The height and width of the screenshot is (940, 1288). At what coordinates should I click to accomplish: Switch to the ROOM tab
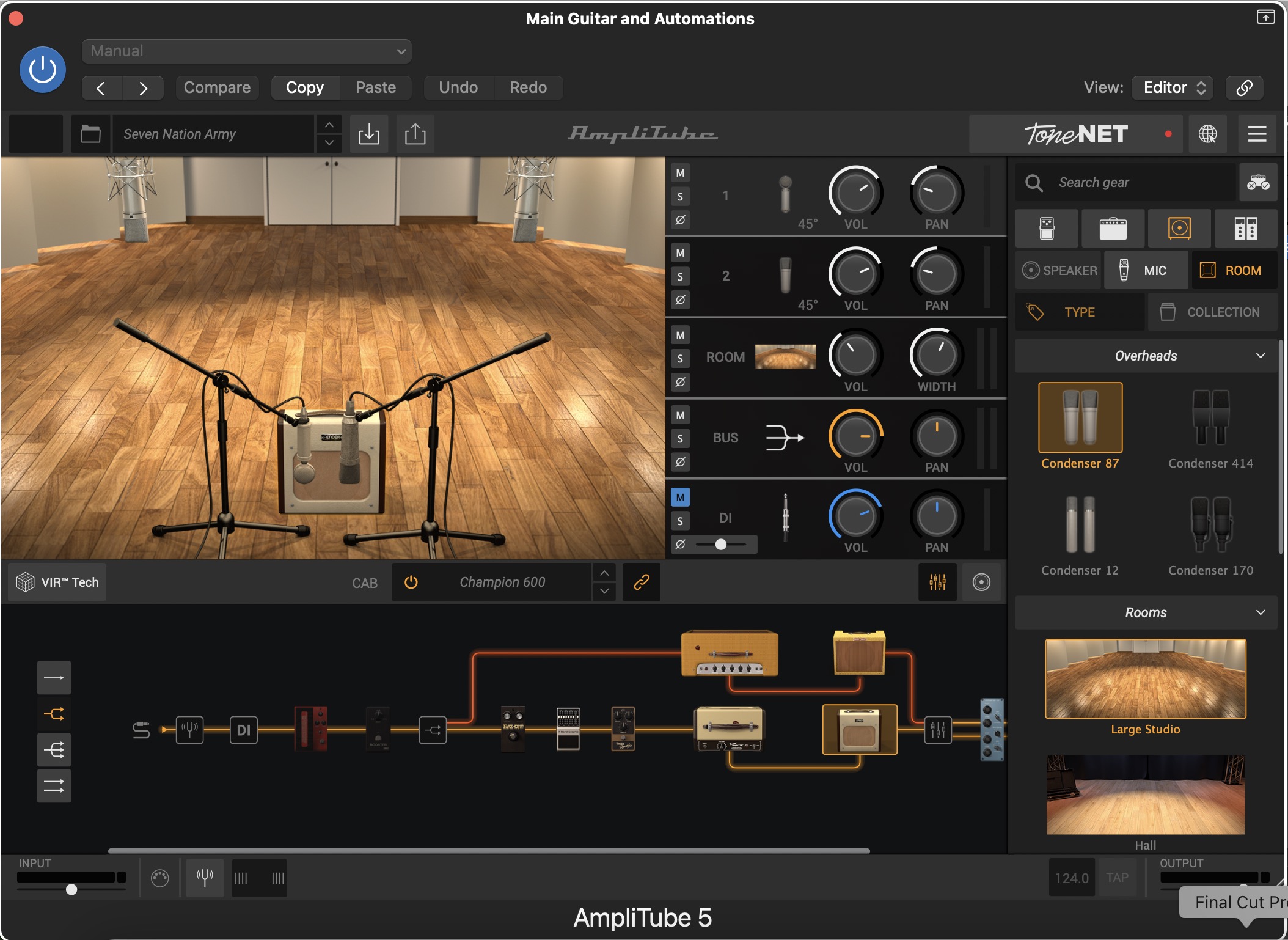pos(1234,270)
